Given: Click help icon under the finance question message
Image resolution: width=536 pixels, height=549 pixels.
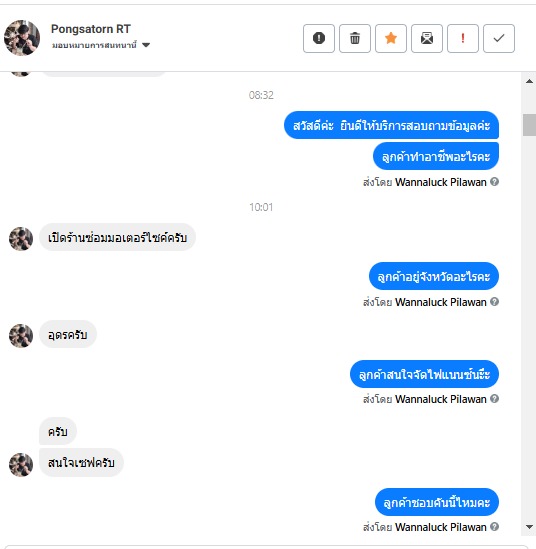Looking at the screenshot, I should pos(494,398).
